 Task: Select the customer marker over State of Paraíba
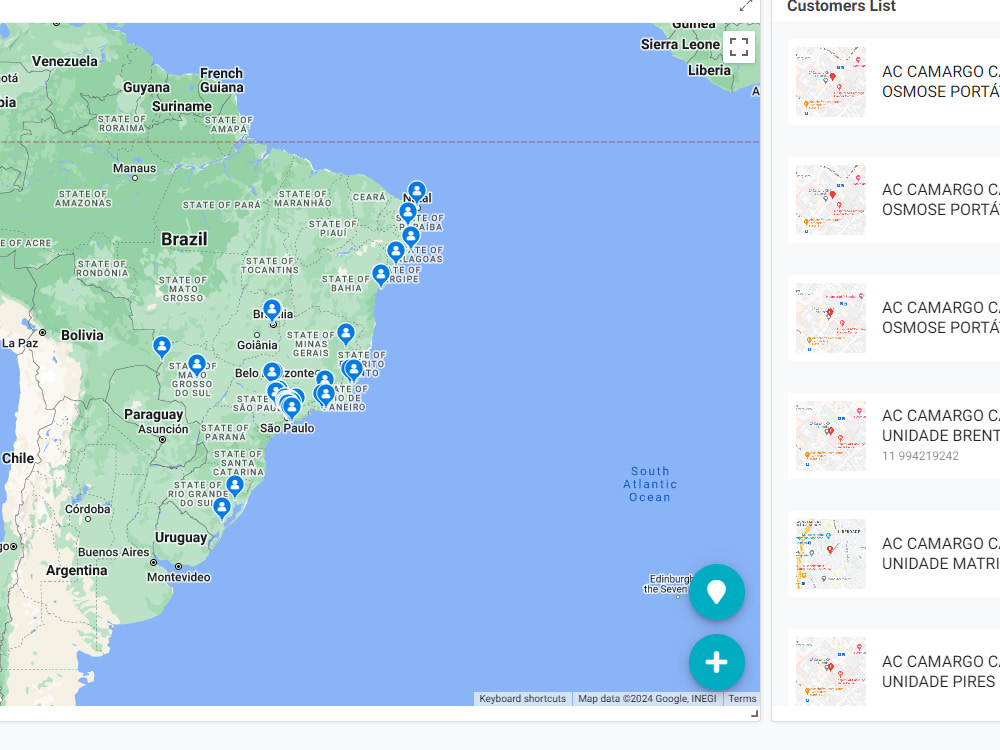[x=408, y=213]
